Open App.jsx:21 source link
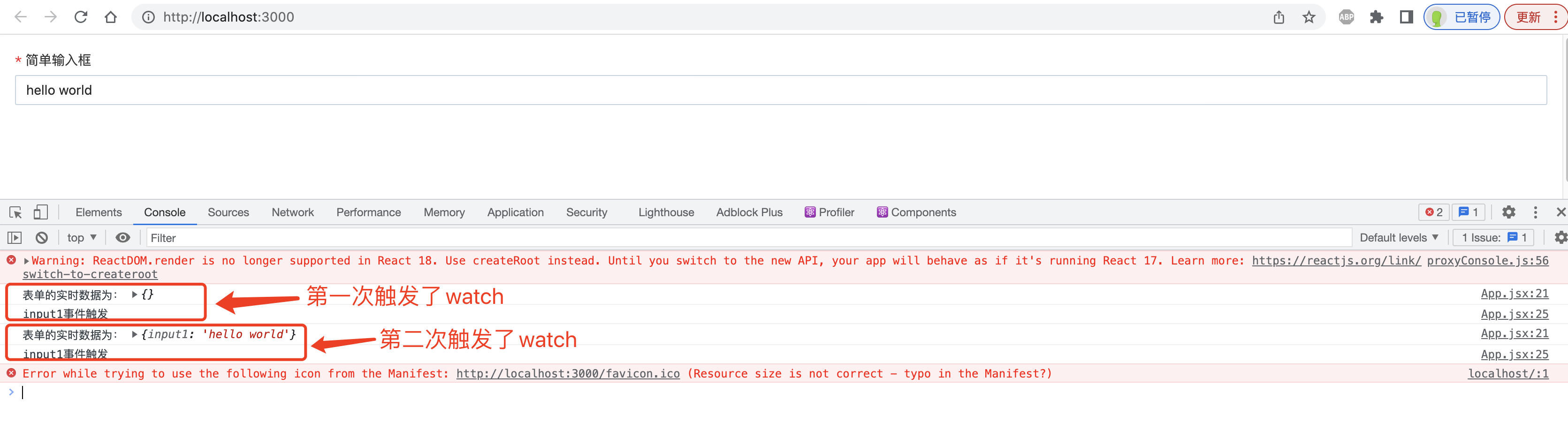Screen dimensions: 1568x423 coord(1515,294)
